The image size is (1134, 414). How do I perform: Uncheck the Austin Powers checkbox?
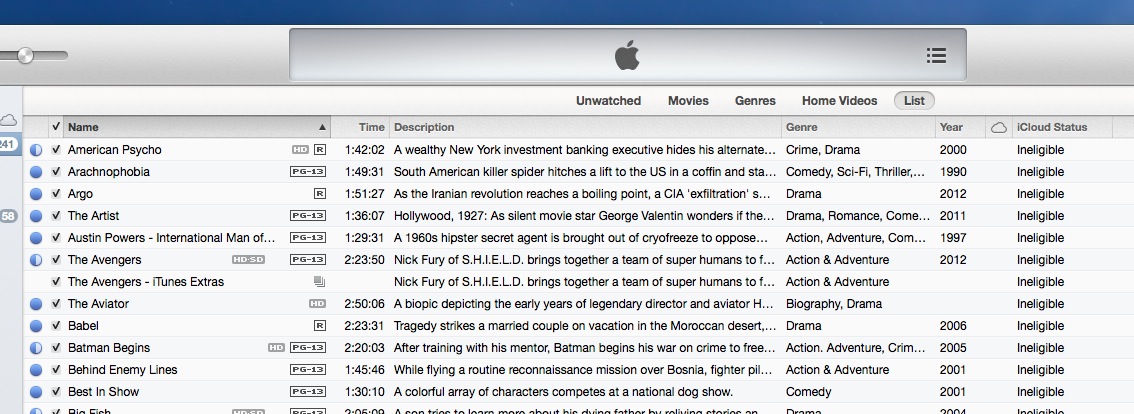click(x=56, y=238)
